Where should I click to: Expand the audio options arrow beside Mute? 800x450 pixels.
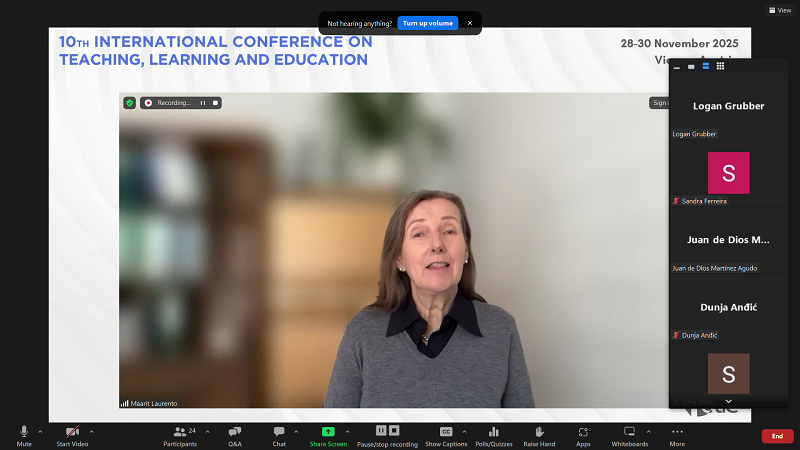(x=40, y=432)
